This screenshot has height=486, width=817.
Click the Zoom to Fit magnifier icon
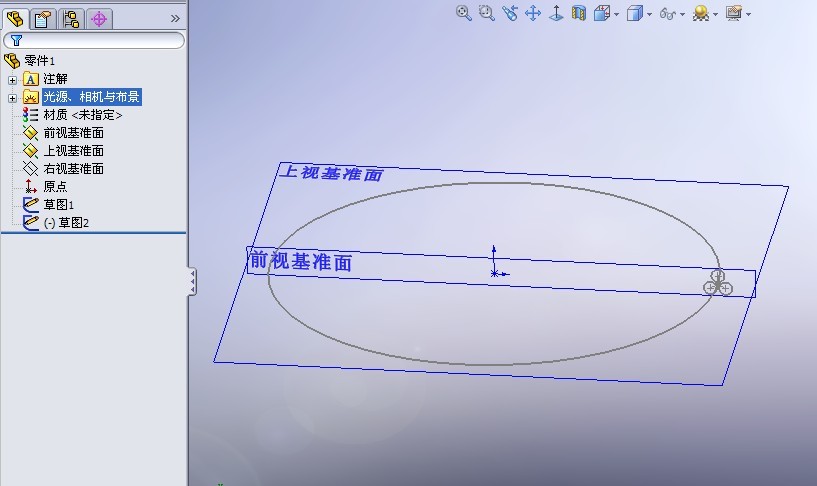(463, 13)
